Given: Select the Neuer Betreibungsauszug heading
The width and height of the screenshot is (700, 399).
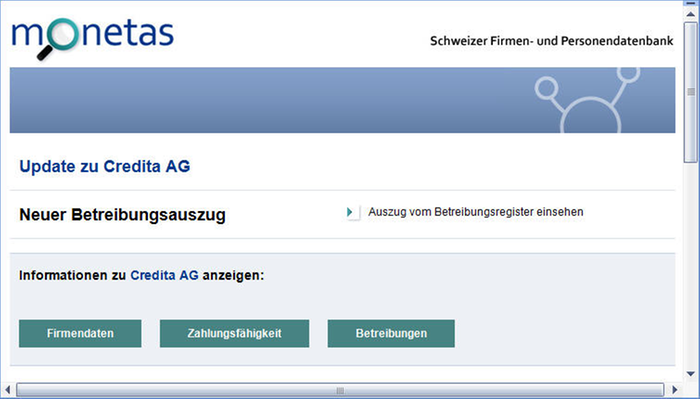Looking at the screenshot, I should 122,215.
